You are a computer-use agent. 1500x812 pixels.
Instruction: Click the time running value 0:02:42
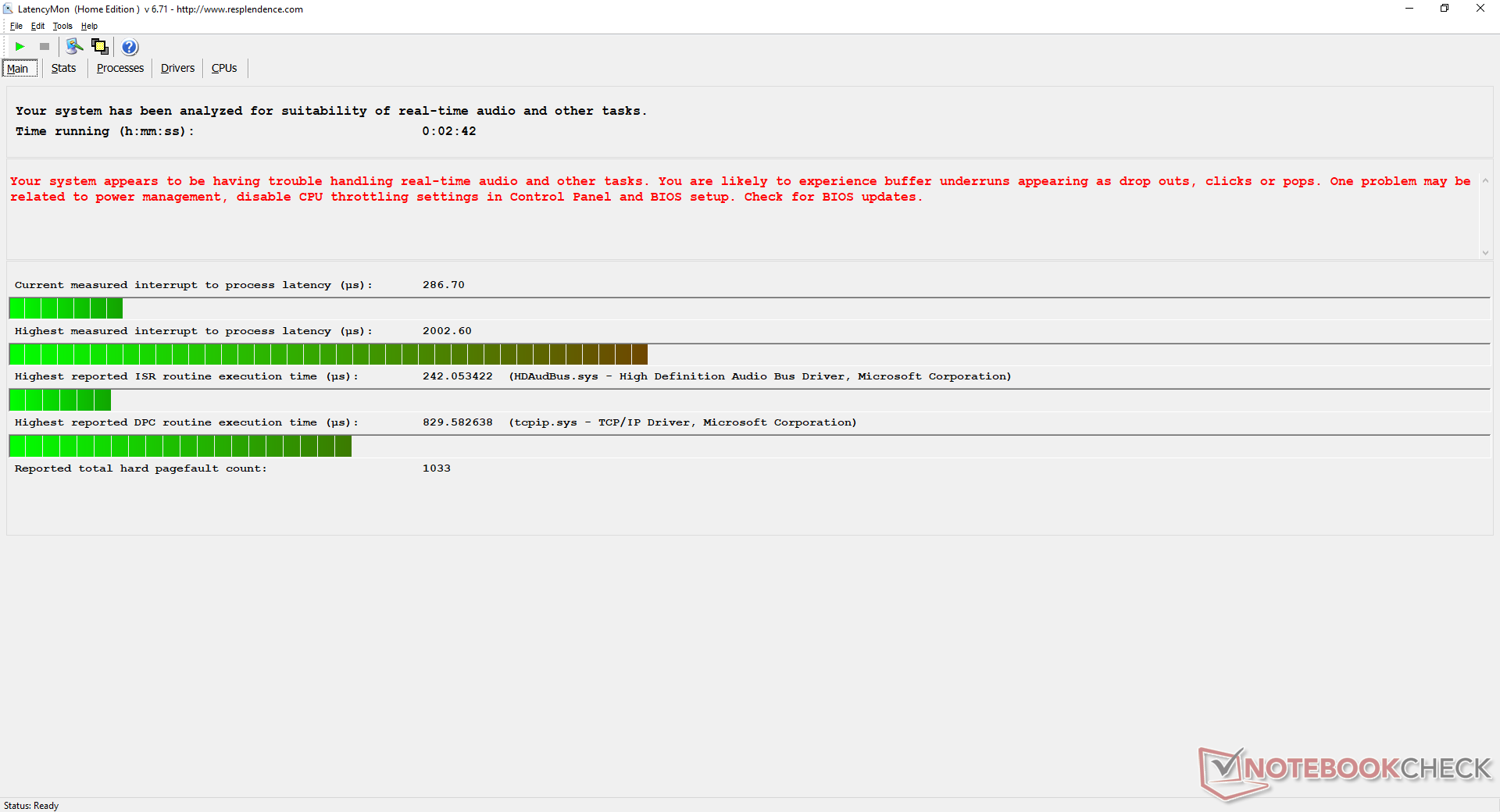(x=449, y=131)
